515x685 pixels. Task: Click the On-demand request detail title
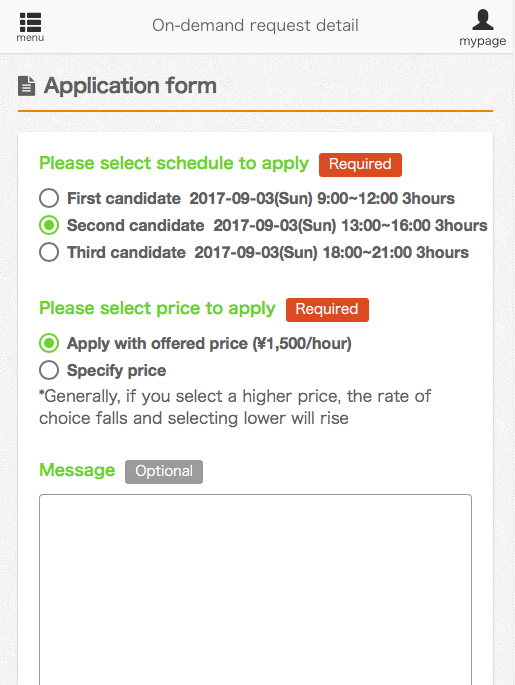pyautogui.click(x=255, y=25)
